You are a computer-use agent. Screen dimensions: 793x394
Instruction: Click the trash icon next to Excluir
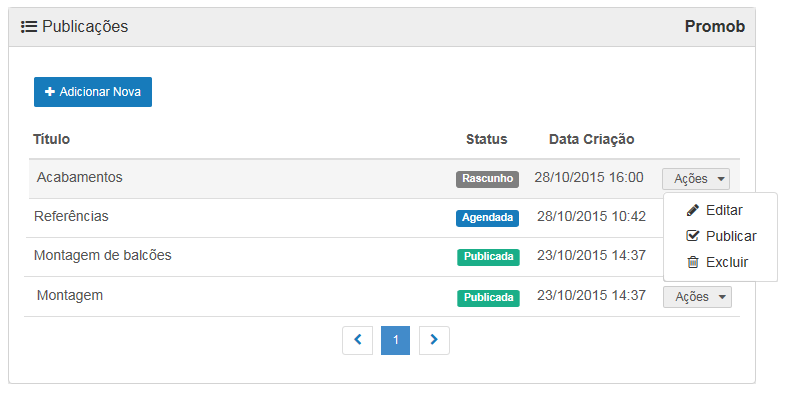pos(692,262)
